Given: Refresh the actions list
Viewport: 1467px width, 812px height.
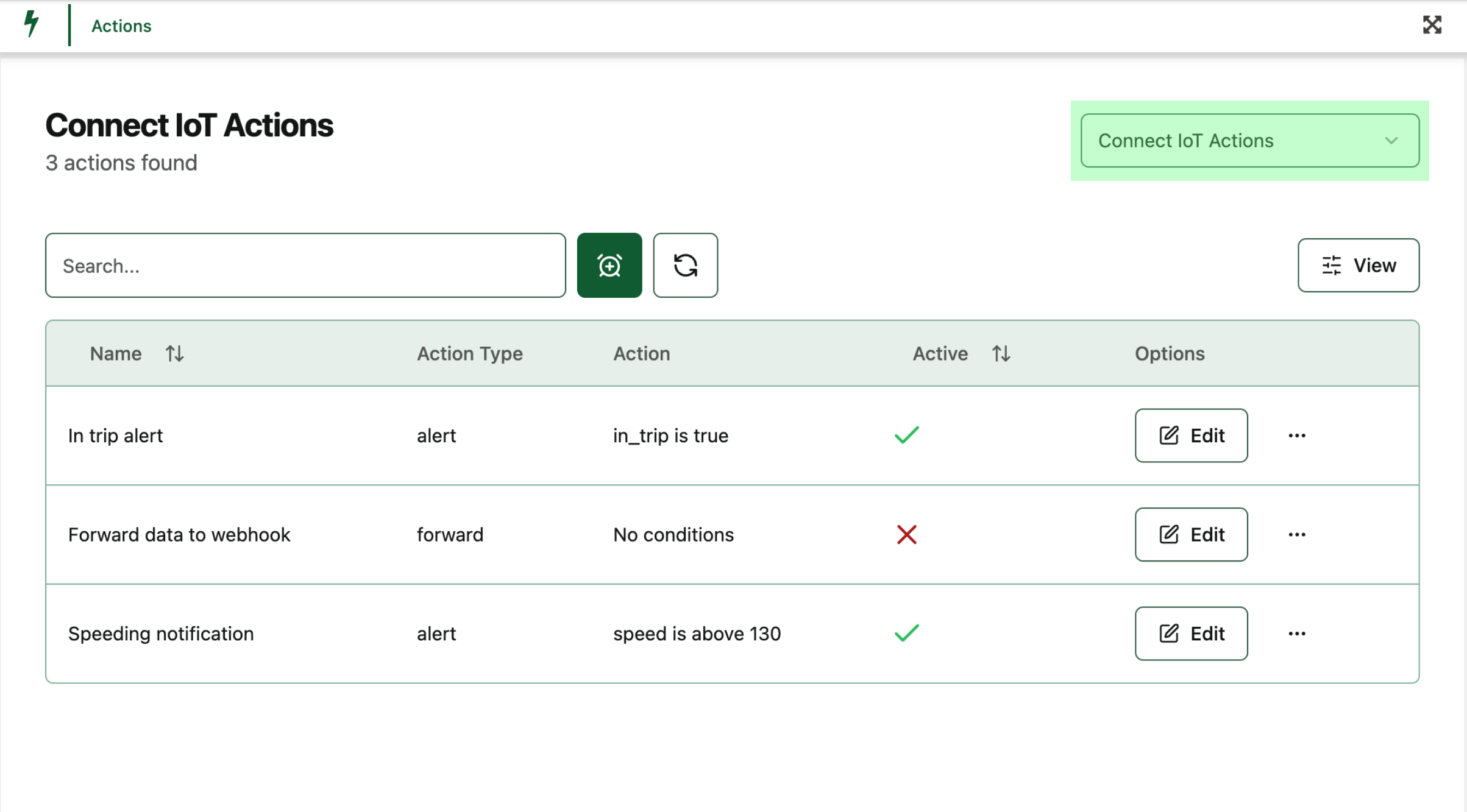Looking at the screenshot, I should (x=686, y=265).
